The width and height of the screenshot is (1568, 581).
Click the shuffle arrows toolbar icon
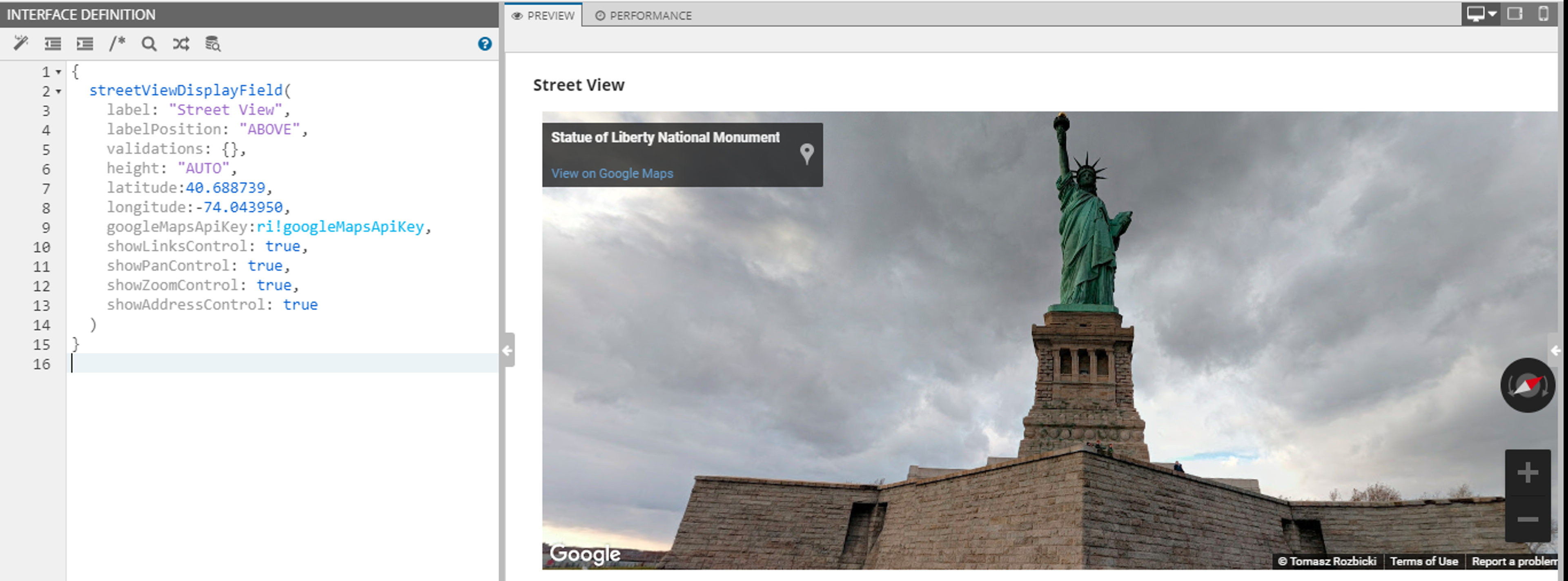click(x=181, y=44)
